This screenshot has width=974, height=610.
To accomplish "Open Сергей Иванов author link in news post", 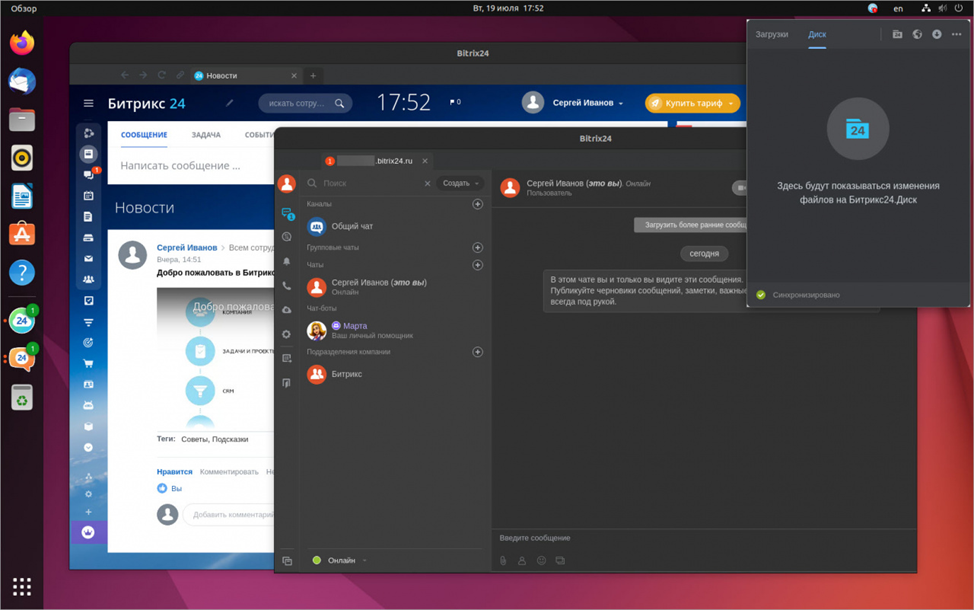I will [187, 247].
